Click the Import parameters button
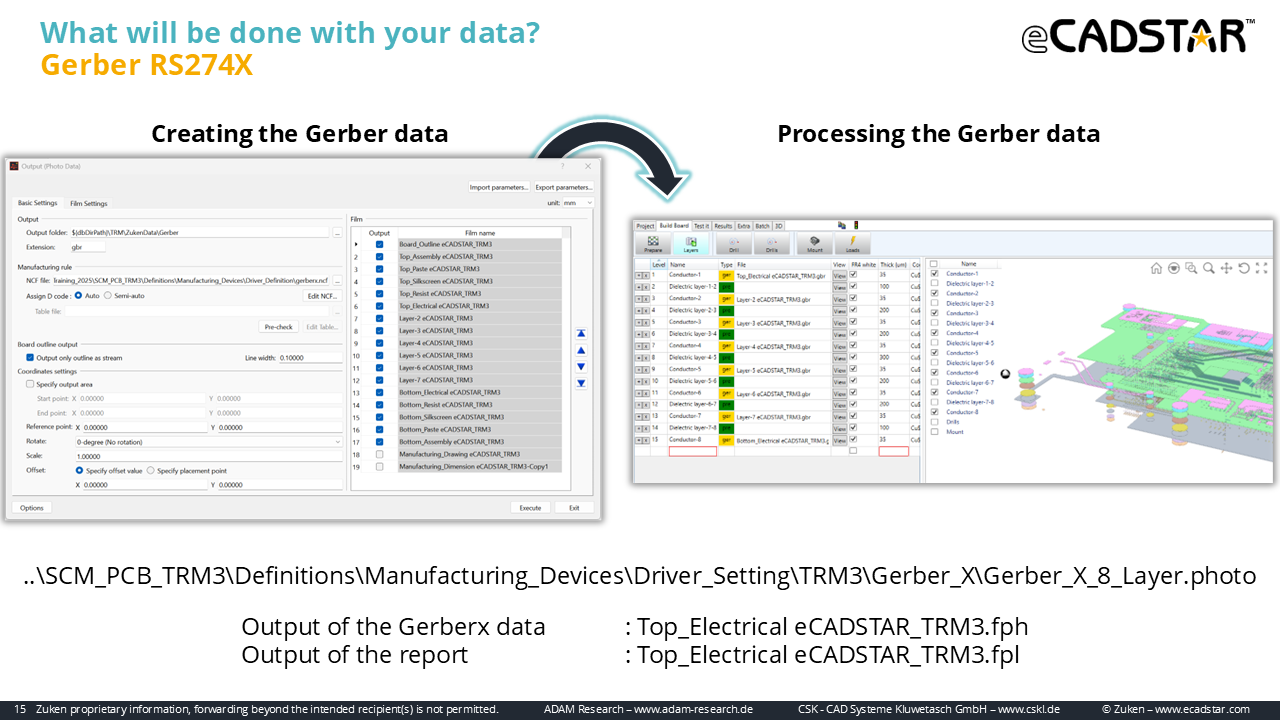The height and width of the screenshot is (720, 1280). 499,187
